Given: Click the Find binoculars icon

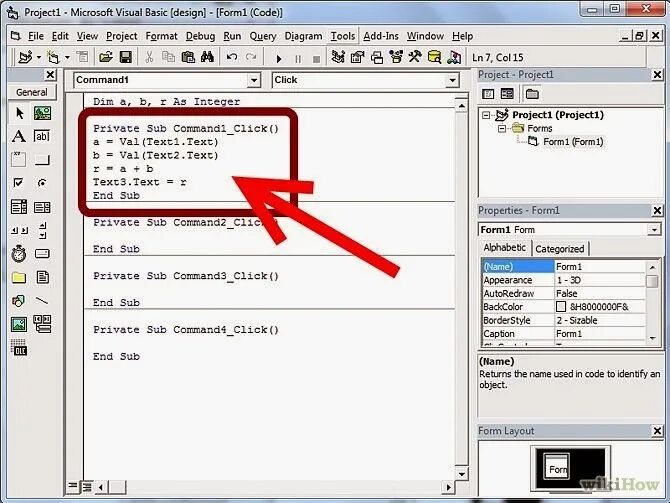Looking at the screenshot, I should tap(207, 57).
